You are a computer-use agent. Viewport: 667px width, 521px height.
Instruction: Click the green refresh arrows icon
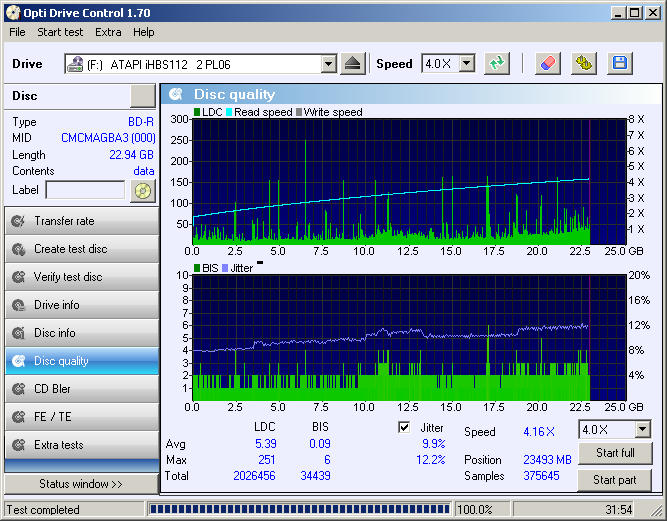point(496,64)
